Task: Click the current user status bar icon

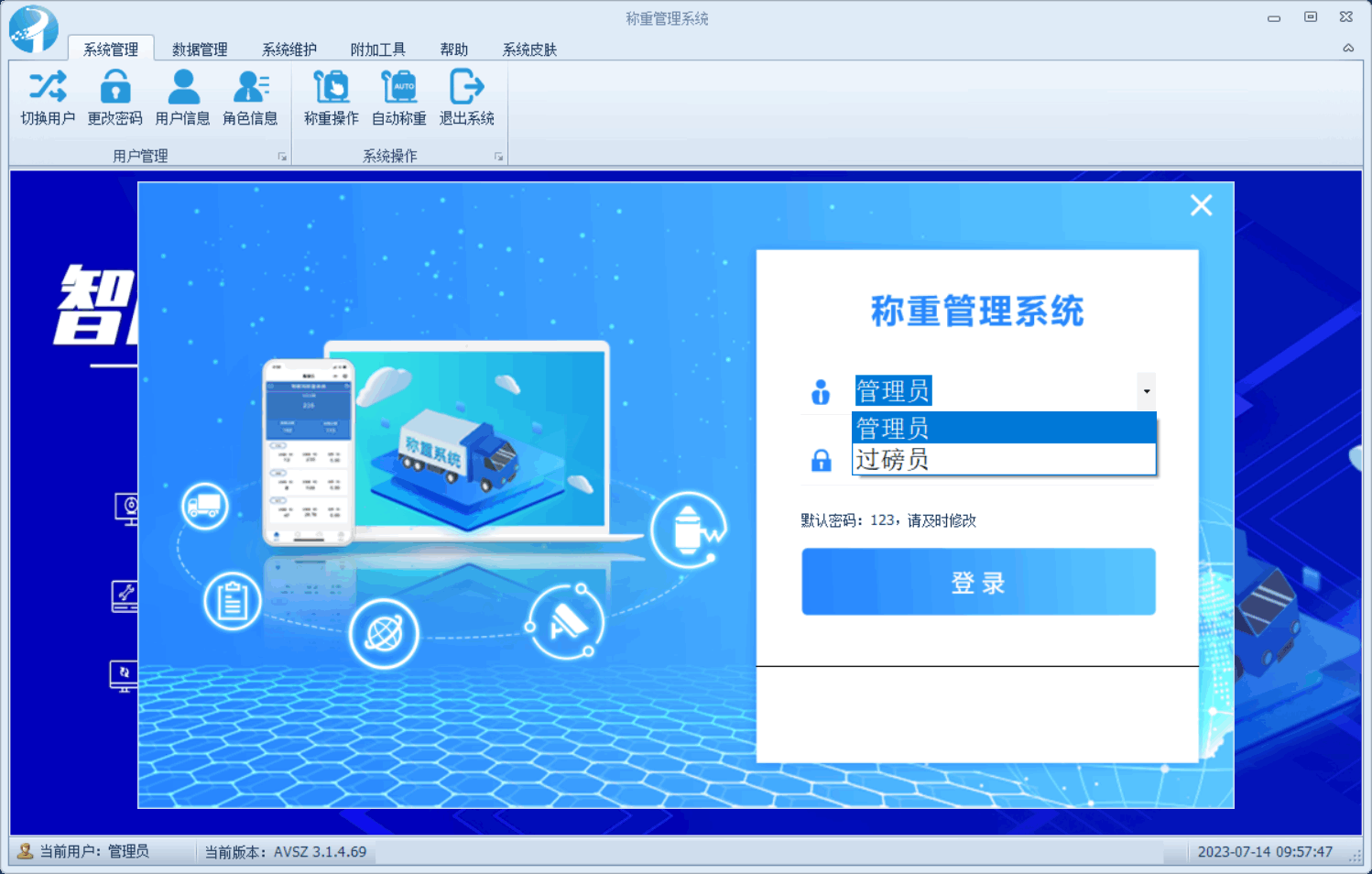Action: click(26, 851)
